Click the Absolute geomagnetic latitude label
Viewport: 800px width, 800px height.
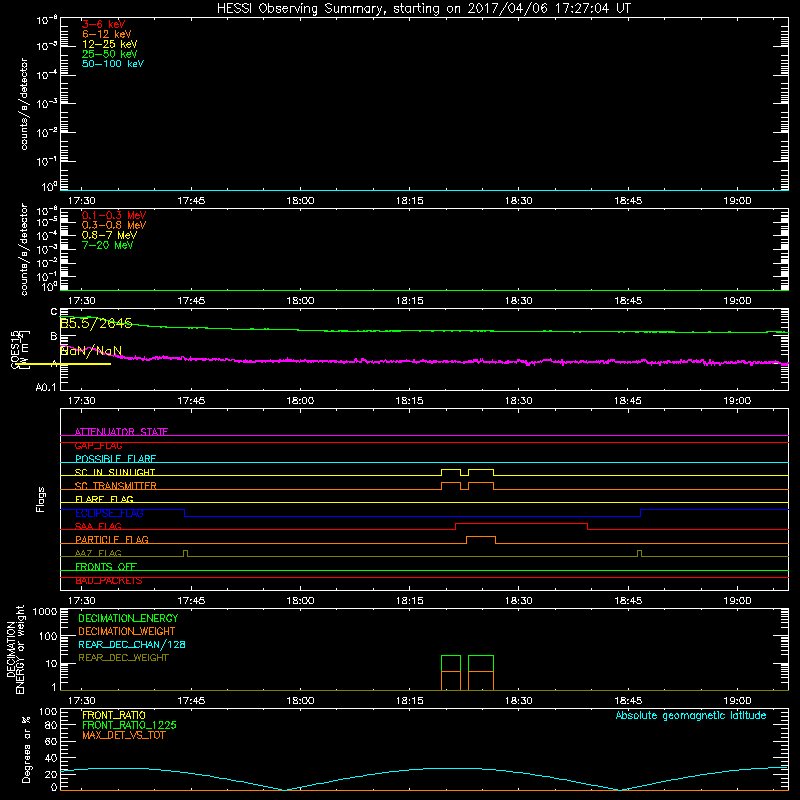point(691,715)
